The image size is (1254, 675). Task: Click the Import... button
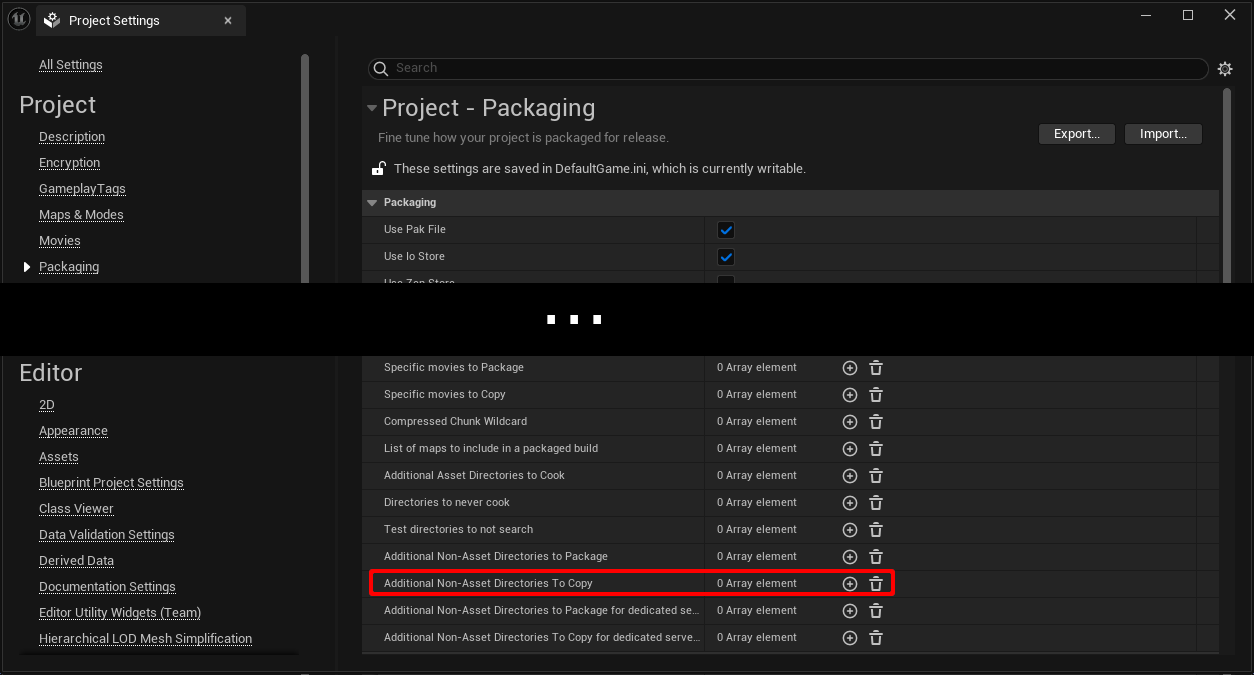tap(1163, 134)
